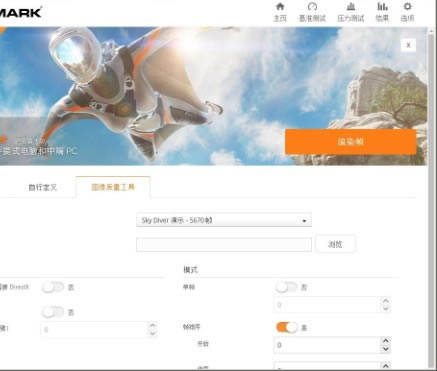The height and width of the screenshot is (371, 437).
Task: Increase the single frame number stepper
Action: pyautogui.click(x=386, y=301)
